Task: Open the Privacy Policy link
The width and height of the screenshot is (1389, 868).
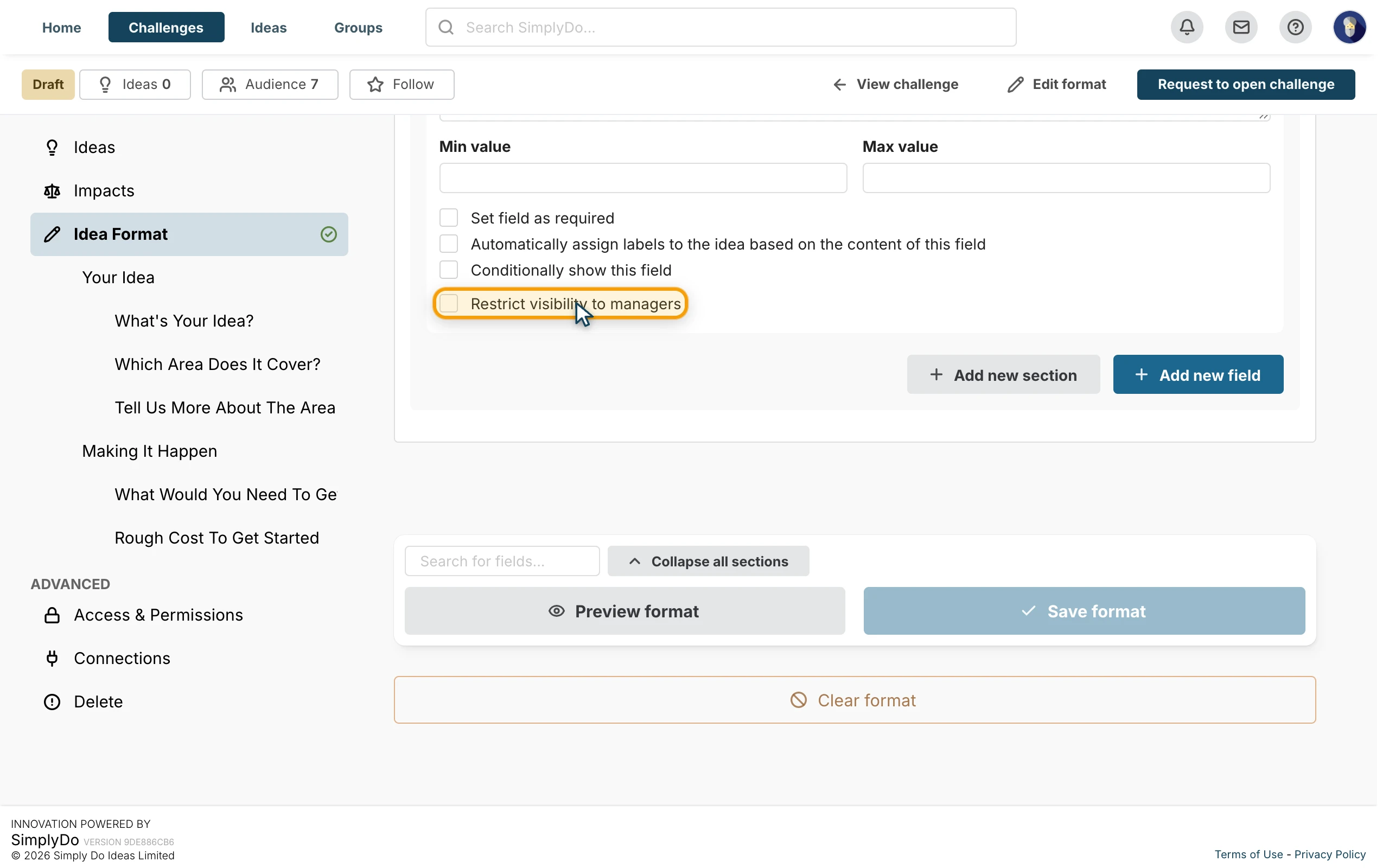Action: click(1330, 854)
